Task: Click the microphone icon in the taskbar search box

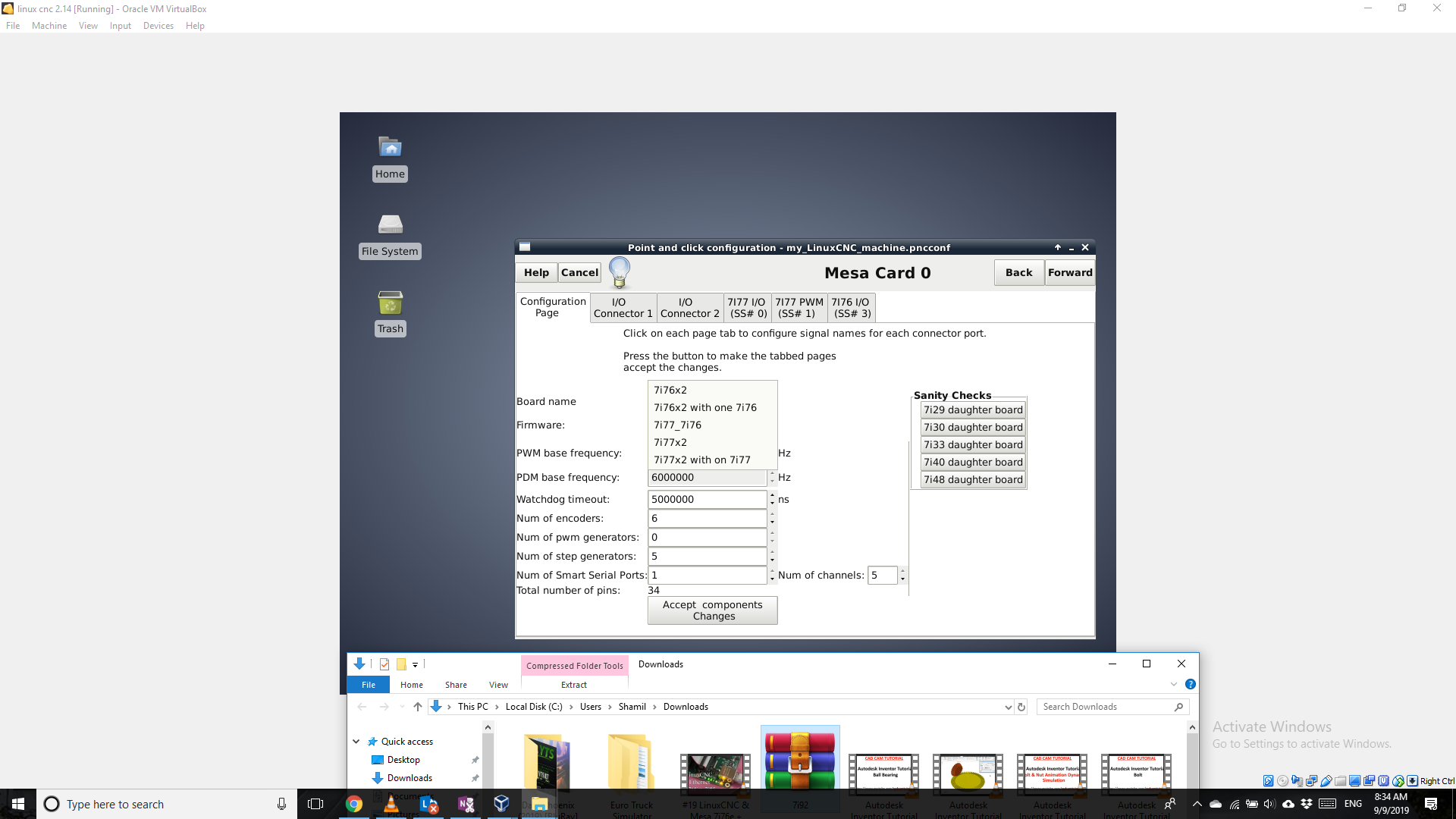Action: (x=281, y=804)
